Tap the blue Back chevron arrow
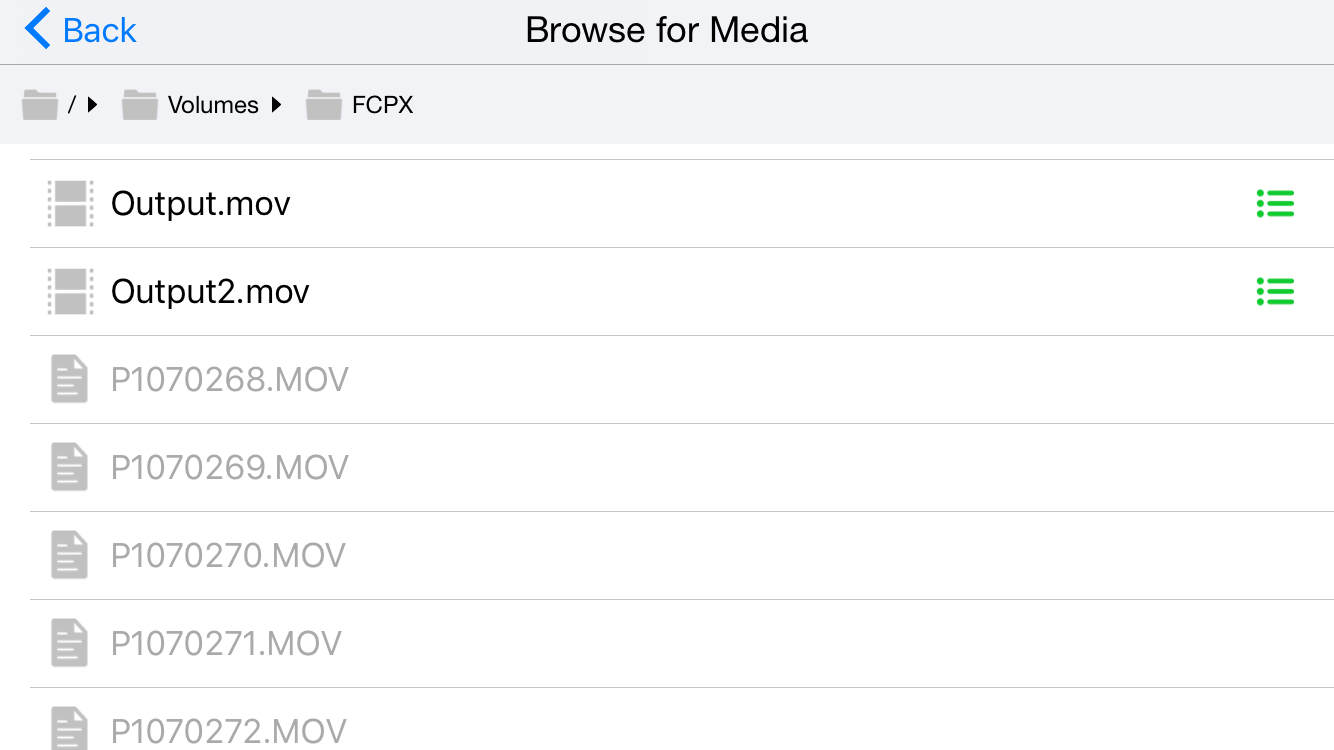This screenshot has width=1334, height=750. (x=38, y=30)
